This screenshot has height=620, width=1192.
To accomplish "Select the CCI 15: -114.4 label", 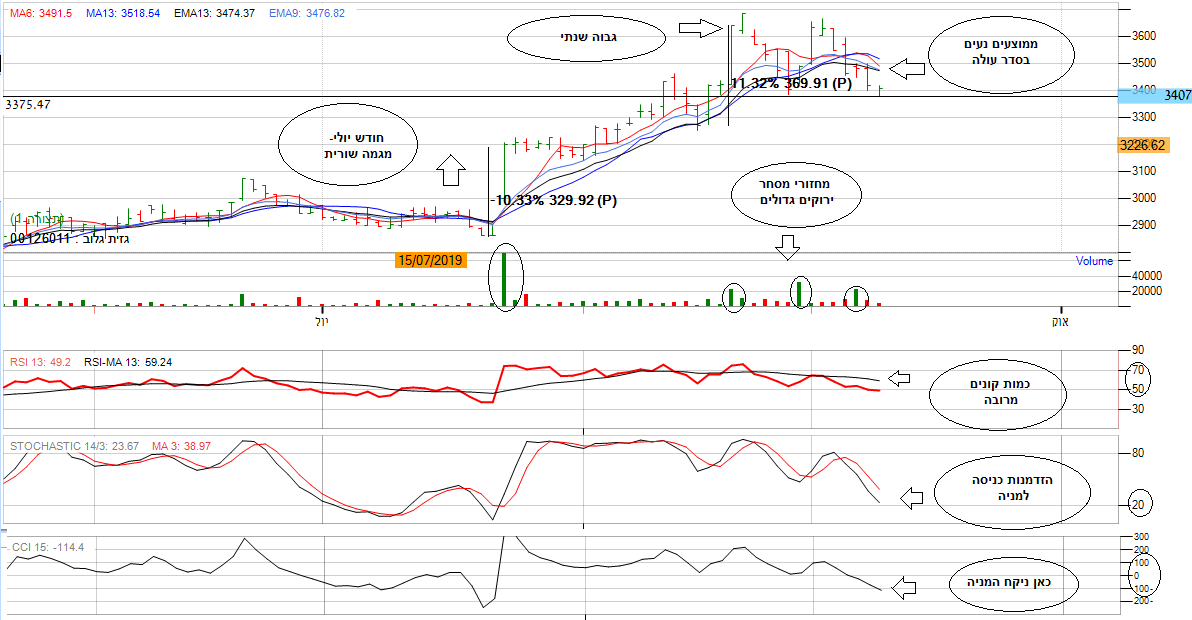I will (47, 547).
